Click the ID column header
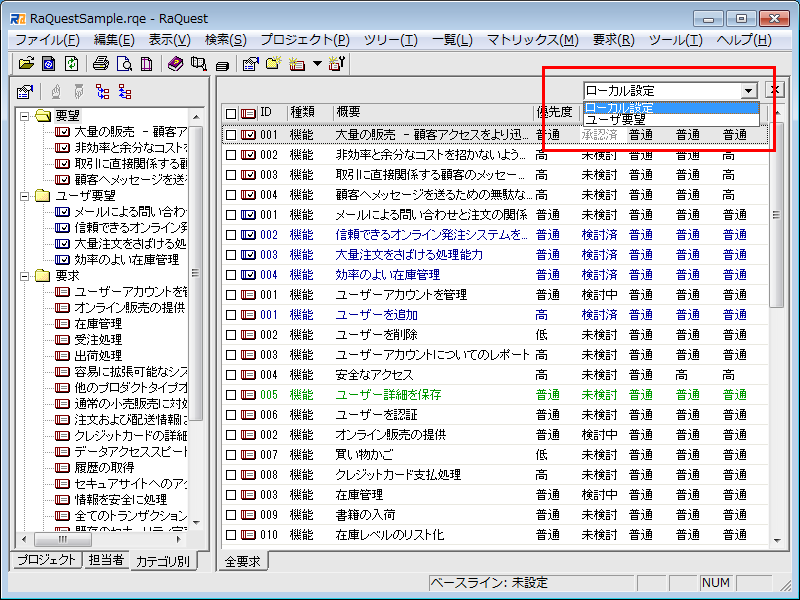This screenshot has height=600, width=800. click(x=271, y=112)
